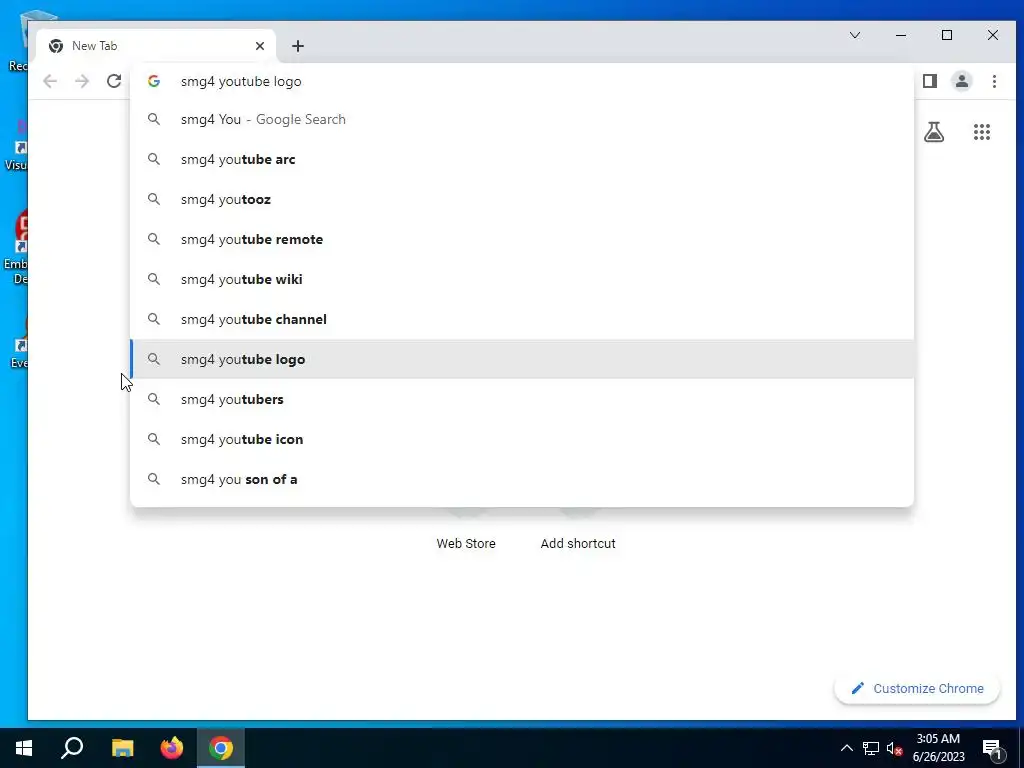Click the address bar text 'smg4 youtube logo'
The image size is (1024, 768).
point(241,82)
